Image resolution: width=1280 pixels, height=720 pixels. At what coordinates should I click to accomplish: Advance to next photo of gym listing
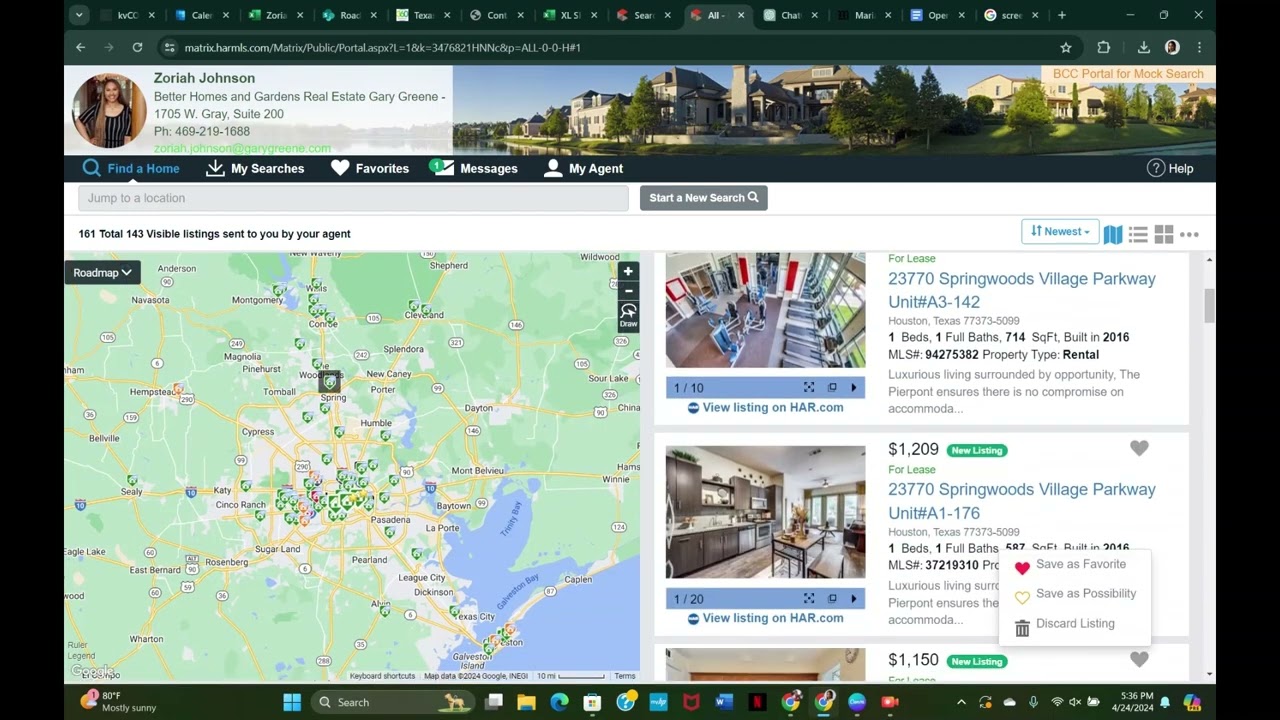[854, 387]
